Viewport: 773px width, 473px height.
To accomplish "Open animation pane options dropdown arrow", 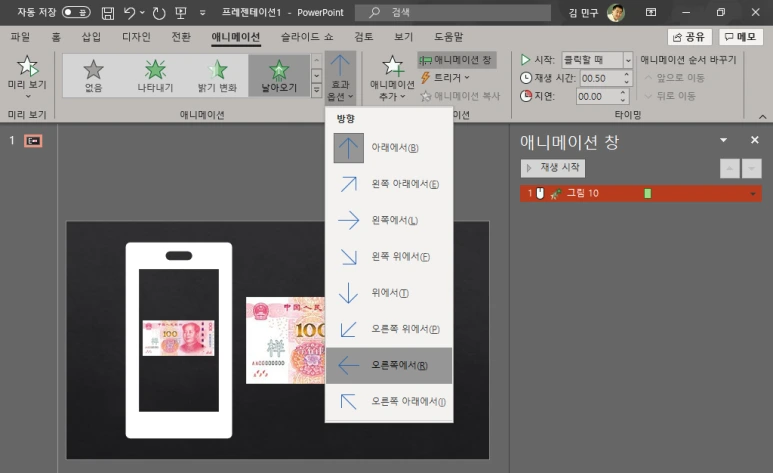I will [x=723, y=140].
